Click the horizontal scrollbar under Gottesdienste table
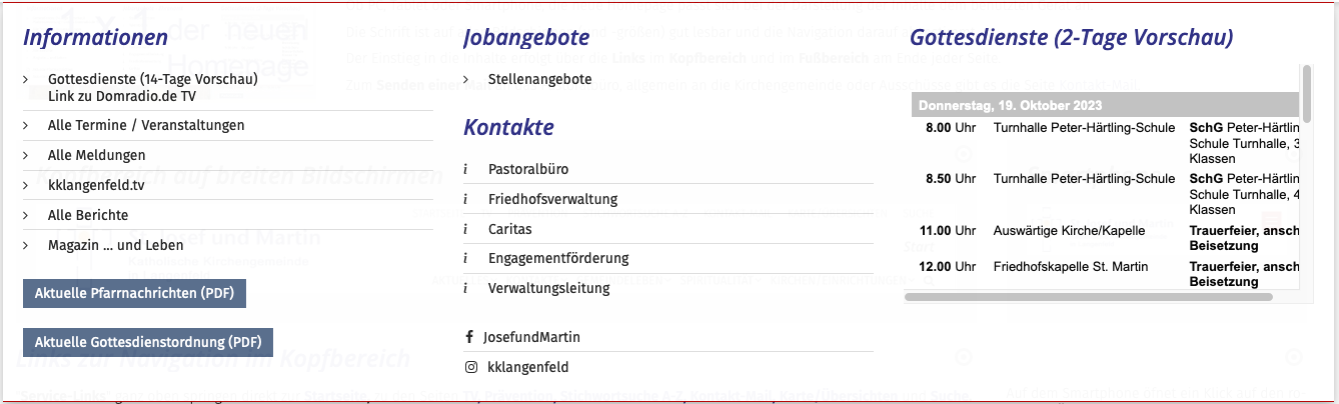 [x=1089, y=297]
